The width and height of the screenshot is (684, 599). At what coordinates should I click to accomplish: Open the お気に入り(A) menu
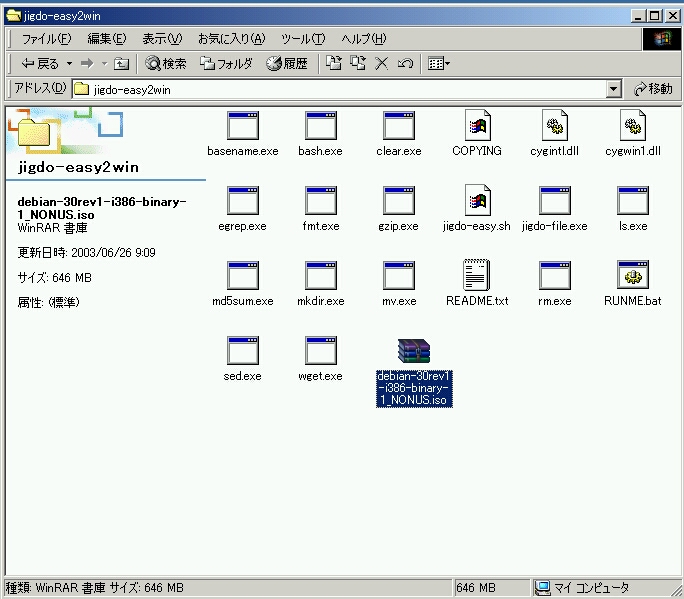coord(231,39)
